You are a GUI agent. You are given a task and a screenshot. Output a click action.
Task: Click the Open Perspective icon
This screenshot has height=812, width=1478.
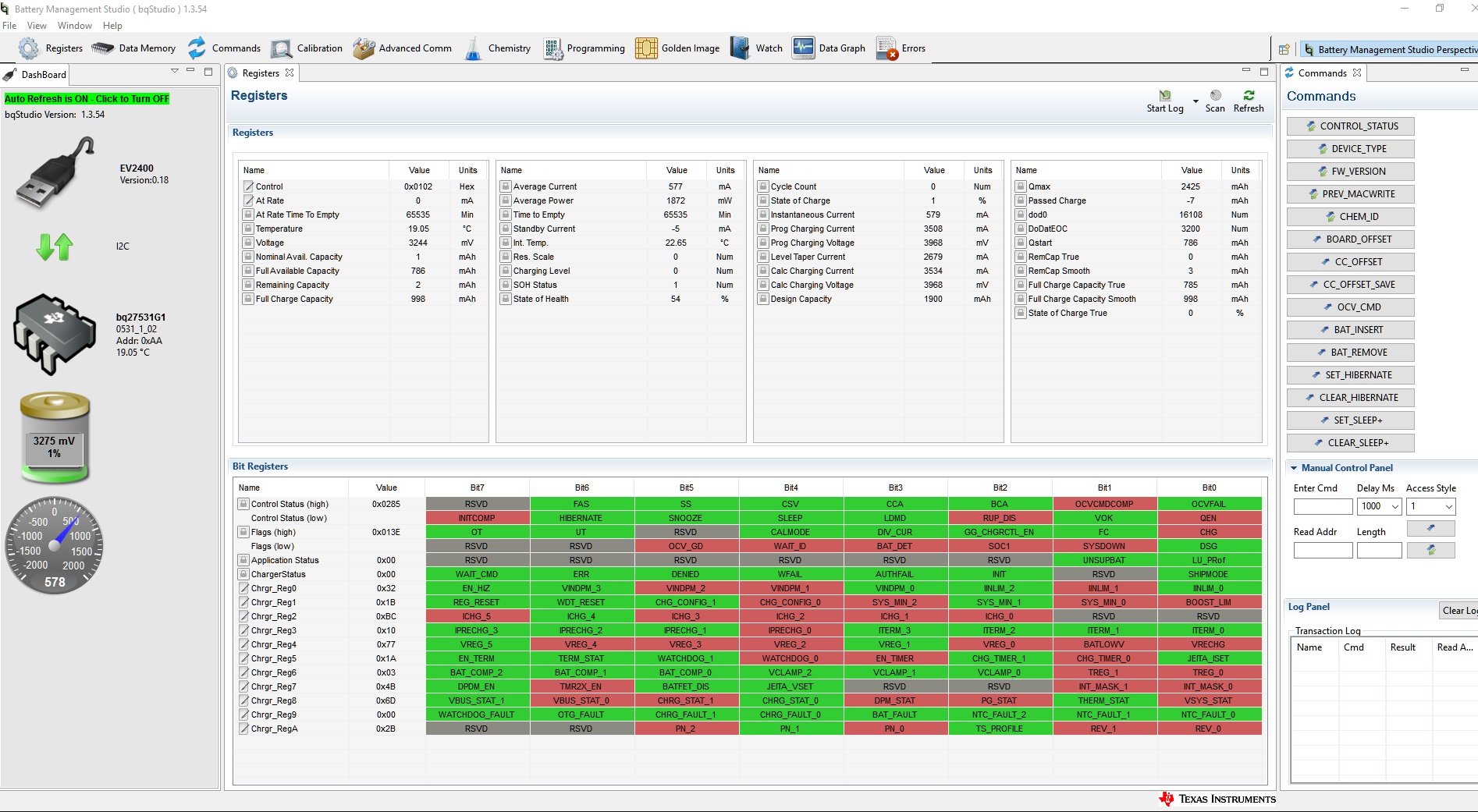click(1284, 49)
